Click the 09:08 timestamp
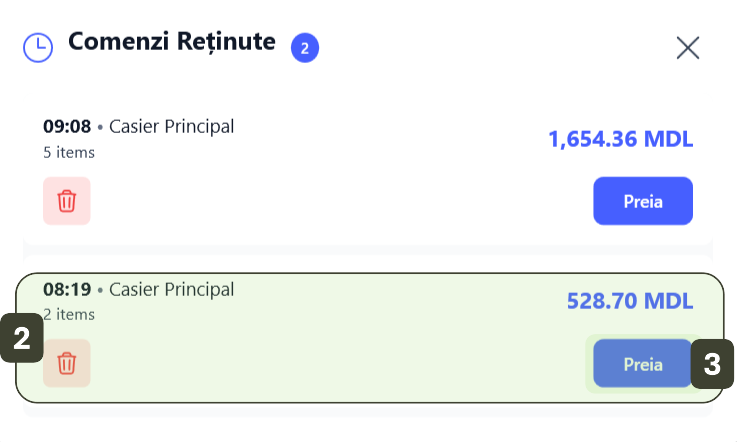The width and height of the screenshot is (737, 442). (x=67, y=127)
